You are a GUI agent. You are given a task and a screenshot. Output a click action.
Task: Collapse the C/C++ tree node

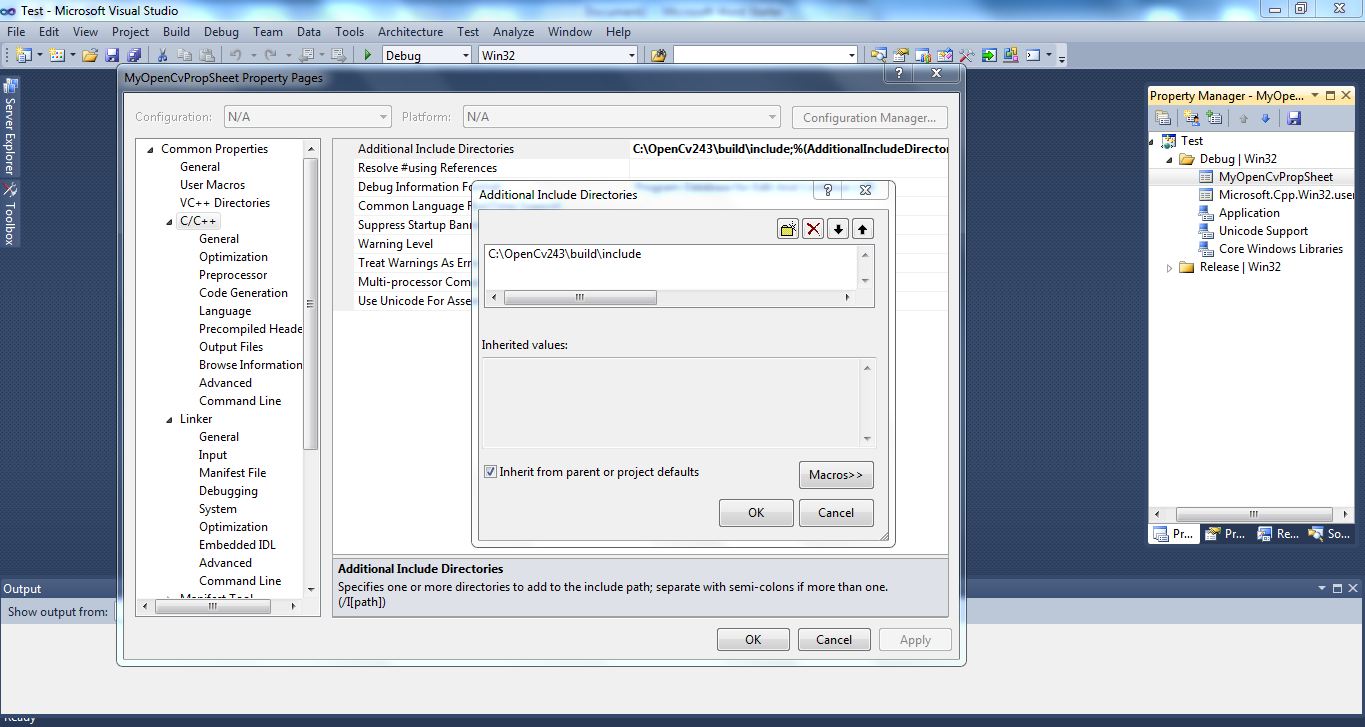coord(169,222)
